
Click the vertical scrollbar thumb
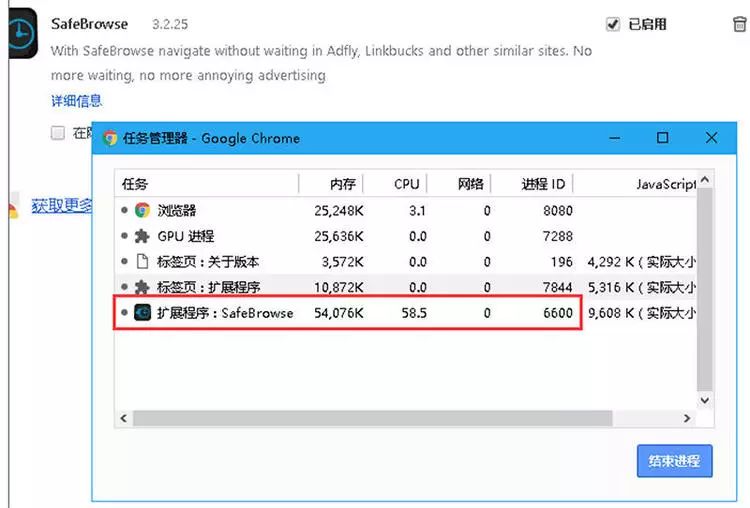(x=705, y=290)
